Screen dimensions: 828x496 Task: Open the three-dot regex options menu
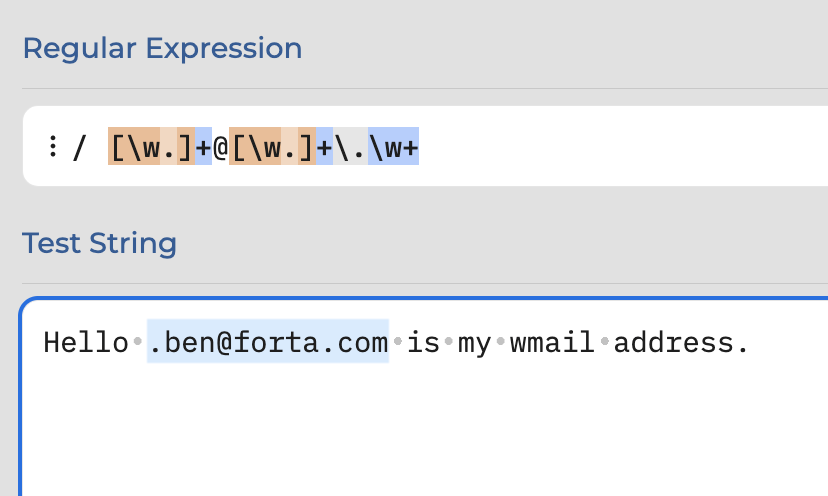tap(52, 146)
